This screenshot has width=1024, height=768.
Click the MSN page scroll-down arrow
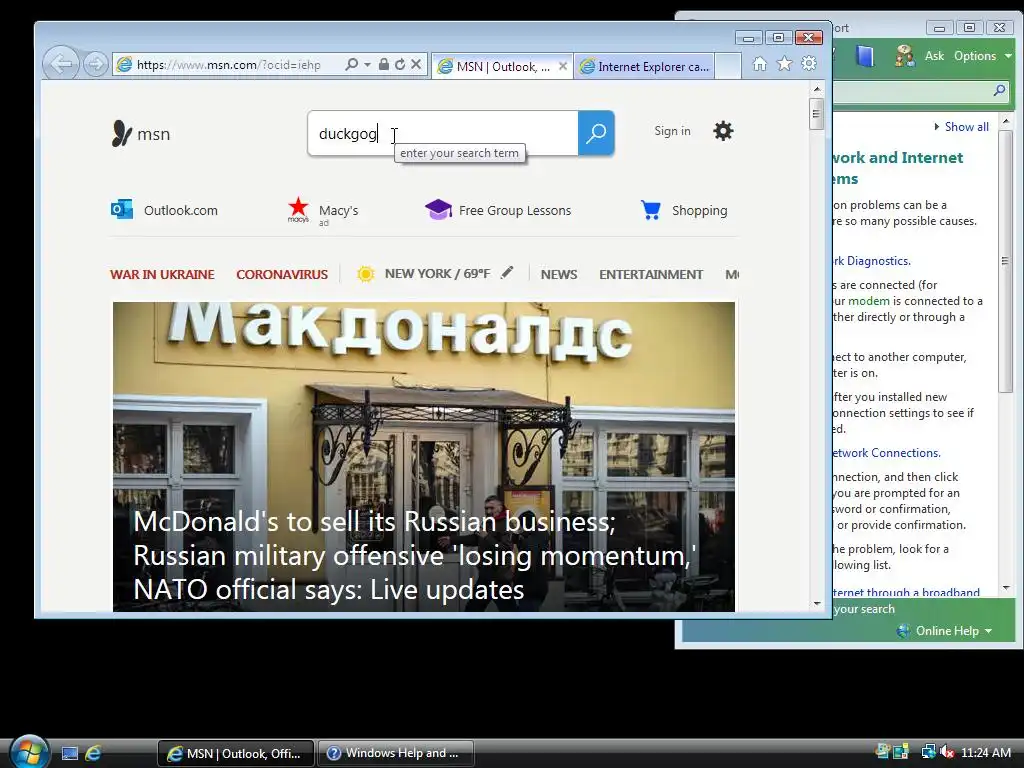pyautogui.click(x=817, y=603)
